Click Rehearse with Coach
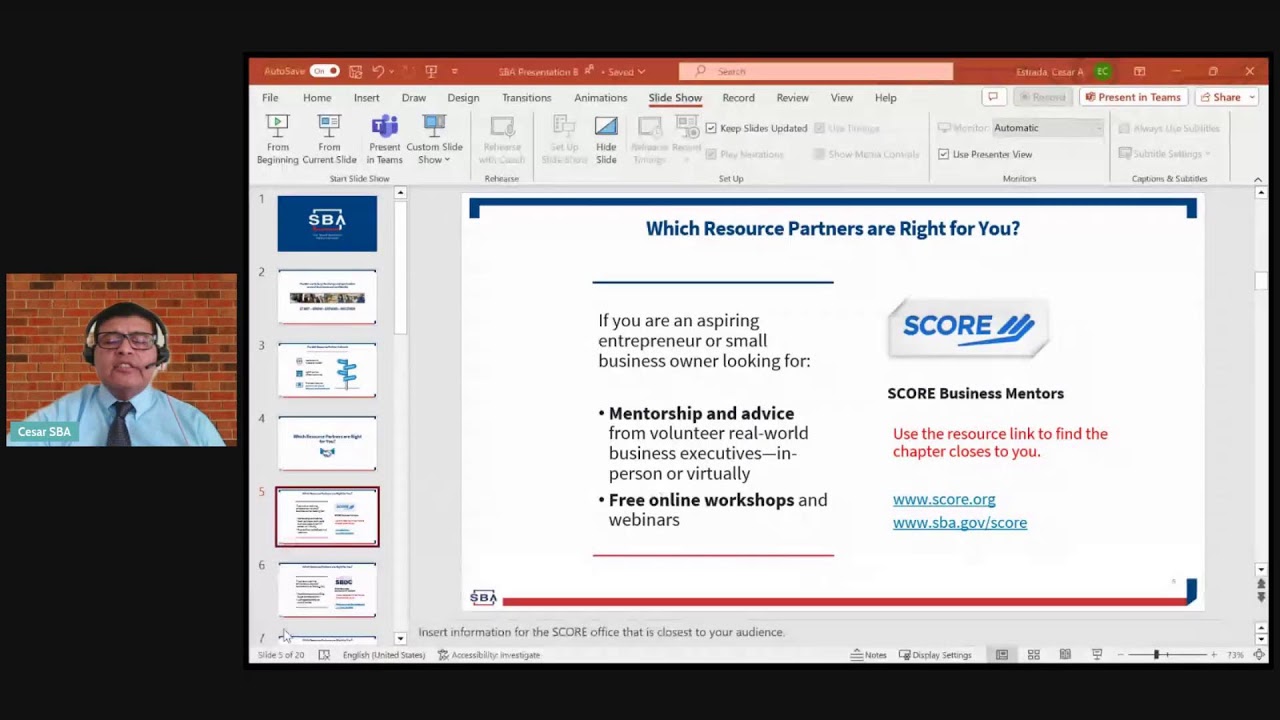Image resolution: width=1280 pixels, height=720 pixels. 502,139
